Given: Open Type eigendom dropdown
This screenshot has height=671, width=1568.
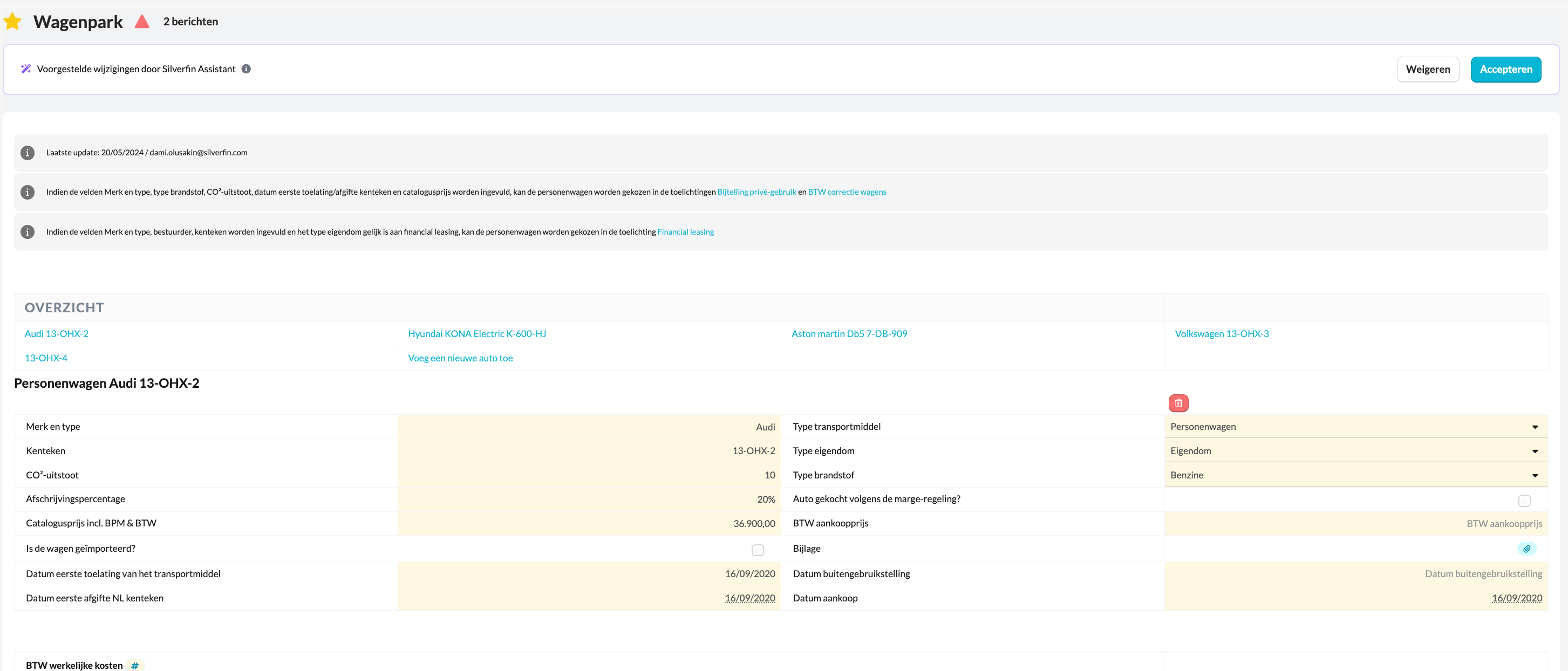Looking at the screenshot, I should point(1355,451).
